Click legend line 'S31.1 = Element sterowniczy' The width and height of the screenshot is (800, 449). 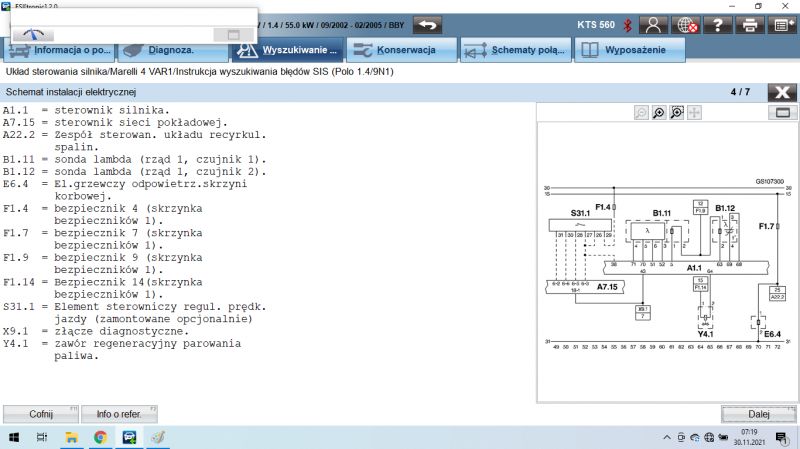click(x=134, y=307)
